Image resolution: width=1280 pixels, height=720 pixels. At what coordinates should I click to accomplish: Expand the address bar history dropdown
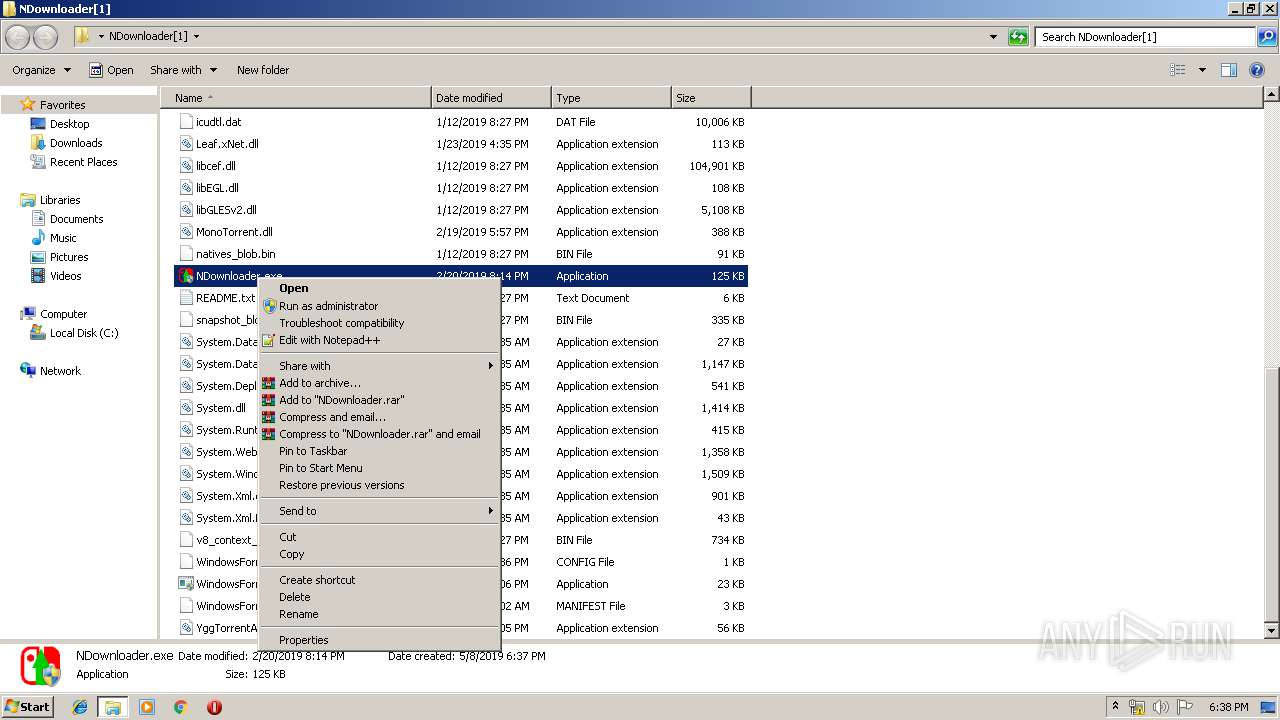(x=993, y=37)
